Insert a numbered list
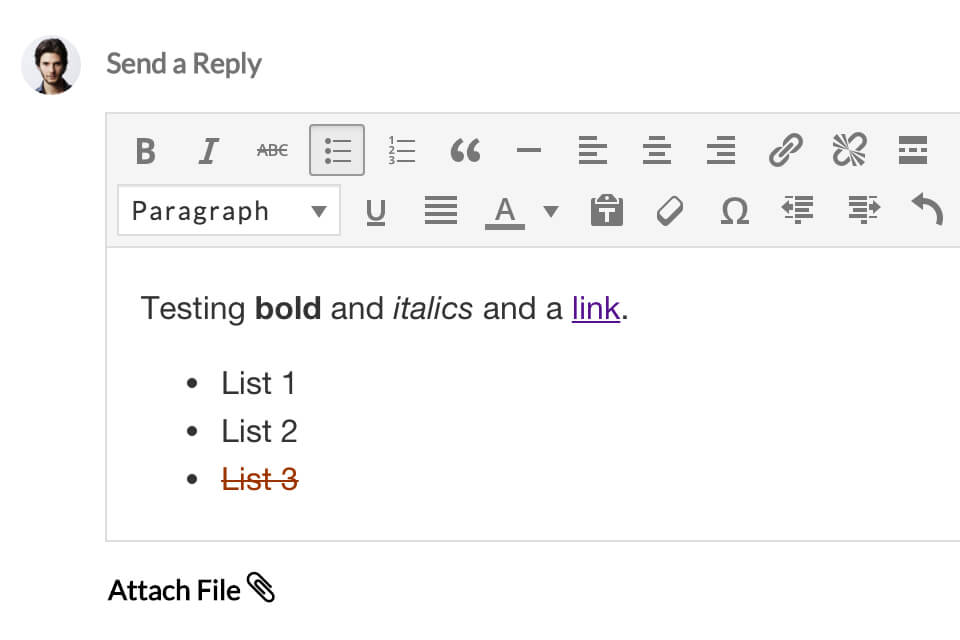 pos(401,151)
